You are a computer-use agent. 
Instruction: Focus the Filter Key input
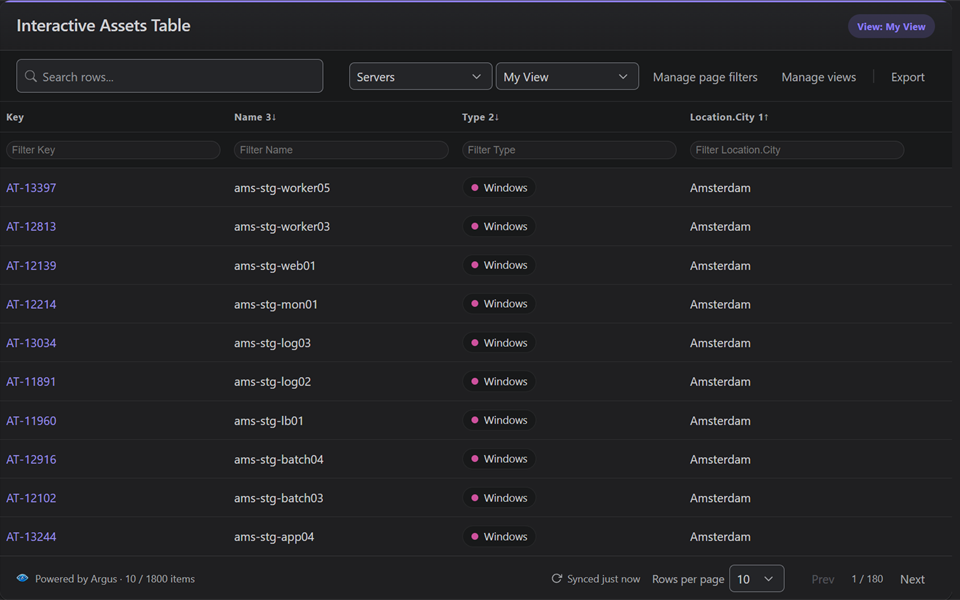point(113,150)
